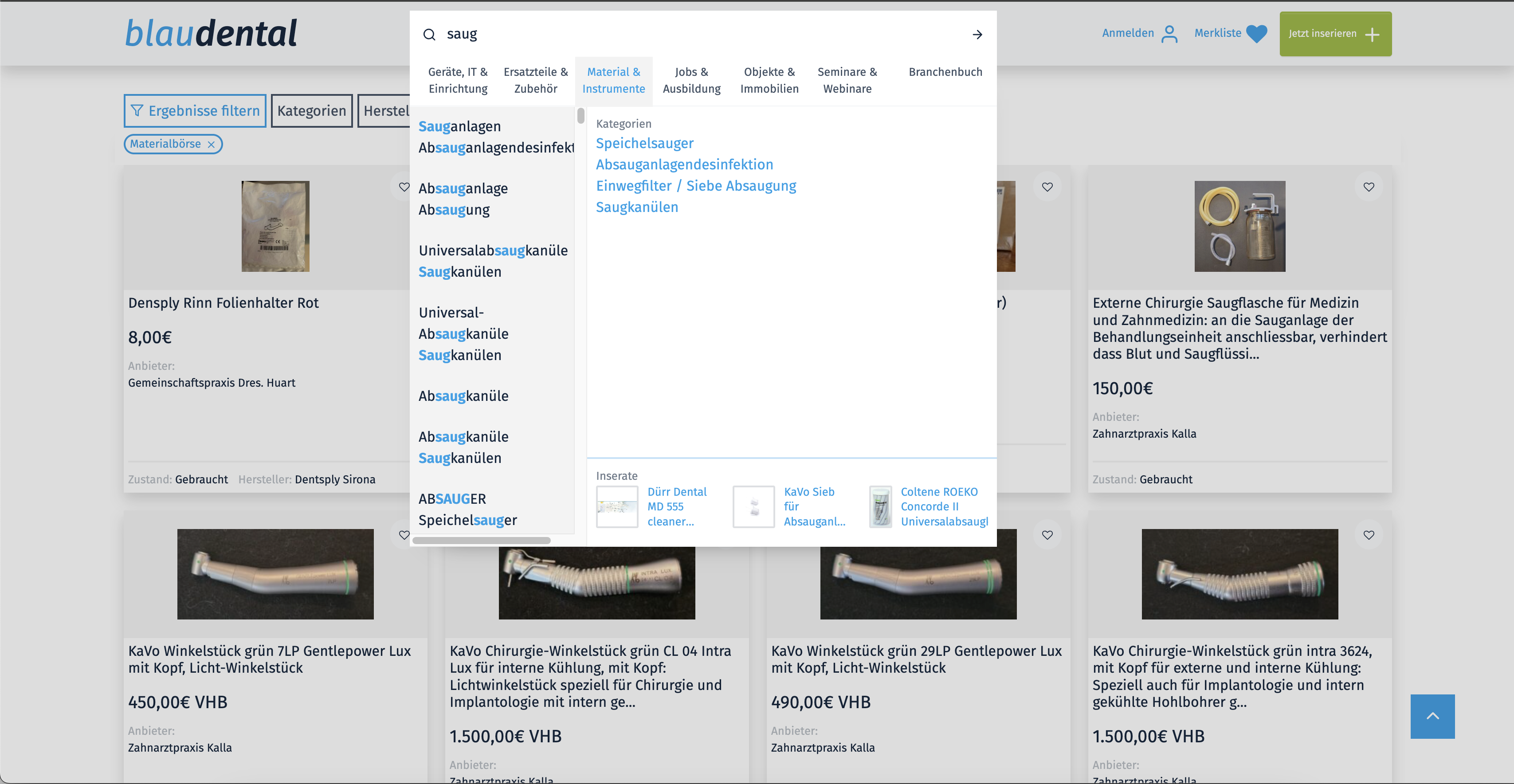Open the Dürr Dental MD 555 cleaner listing
Screen dimensions: 1514x784
click(677, 506)
